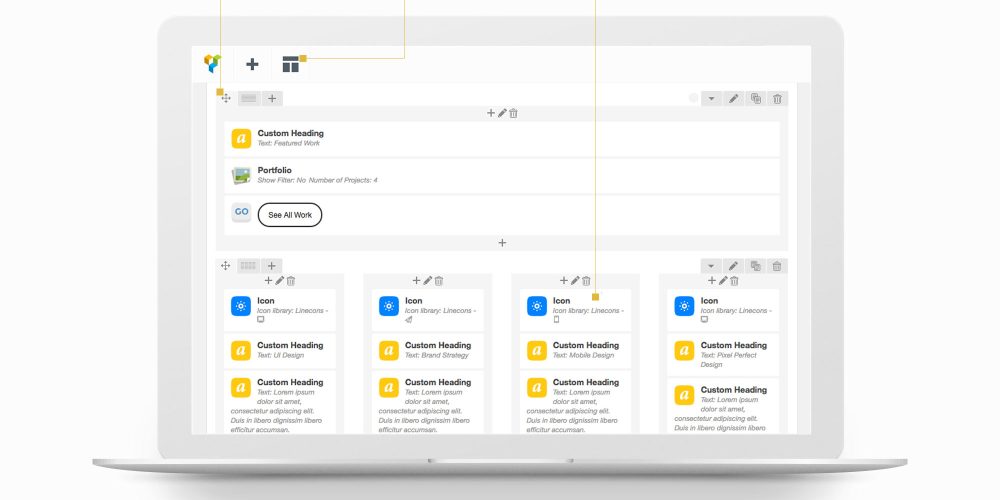This screenshot has width=1000, height=500.
Task: Add element to the Brand Strategy column
Action: (x=416, y=281)
